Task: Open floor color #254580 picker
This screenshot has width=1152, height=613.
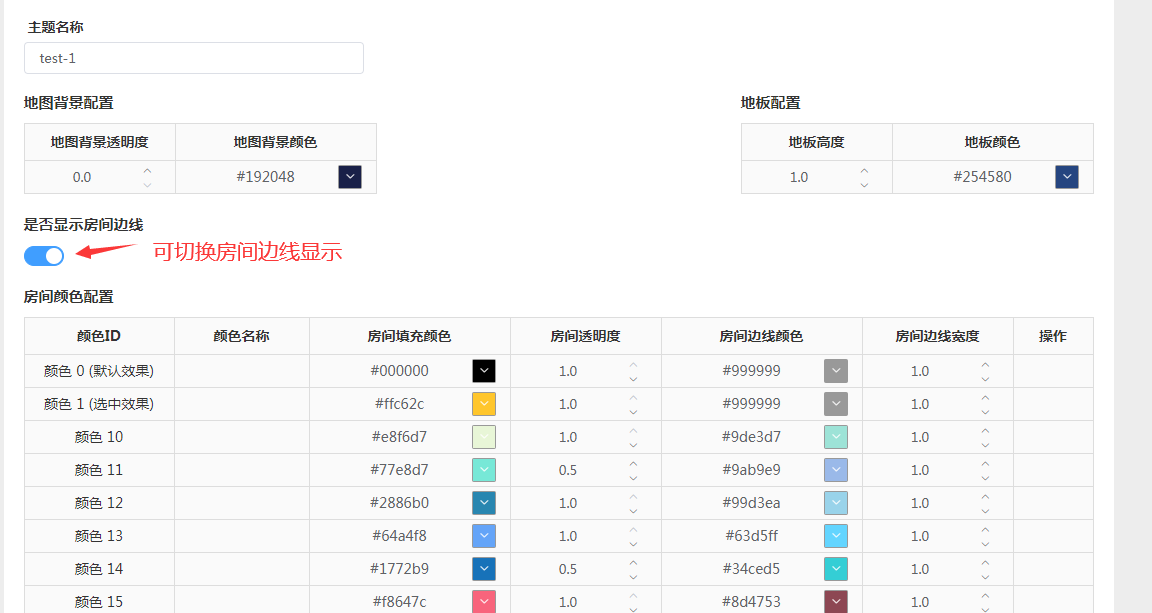Action: [1067, 177]
